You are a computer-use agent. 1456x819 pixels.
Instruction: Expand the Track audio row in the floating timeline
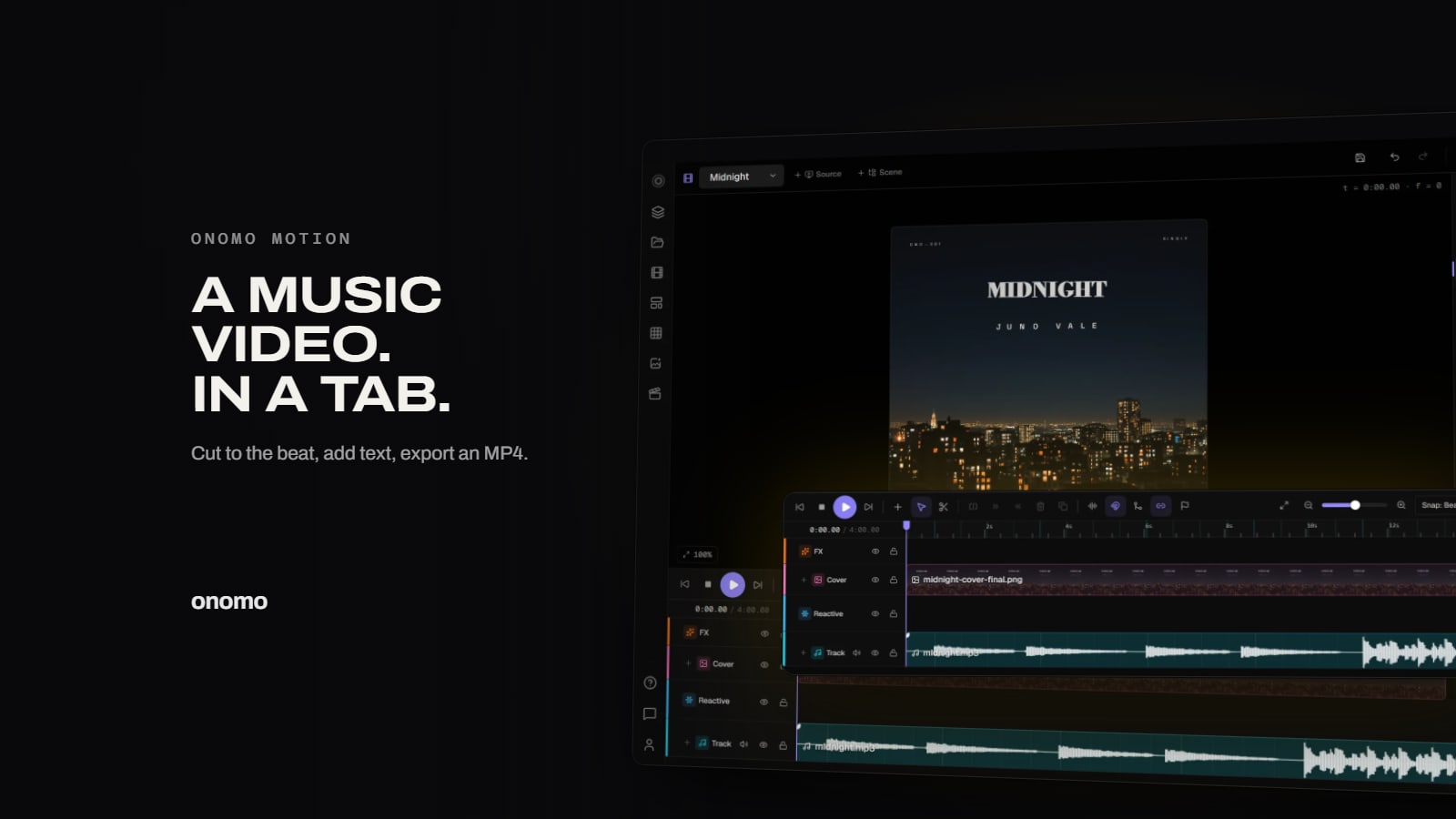804,652
